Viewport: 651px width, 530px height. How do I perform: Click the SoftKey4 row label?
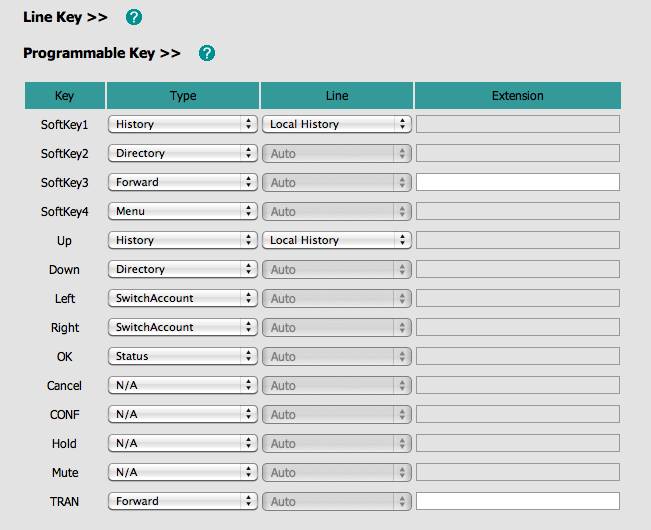pyautogui.click(x=64, y=212)
